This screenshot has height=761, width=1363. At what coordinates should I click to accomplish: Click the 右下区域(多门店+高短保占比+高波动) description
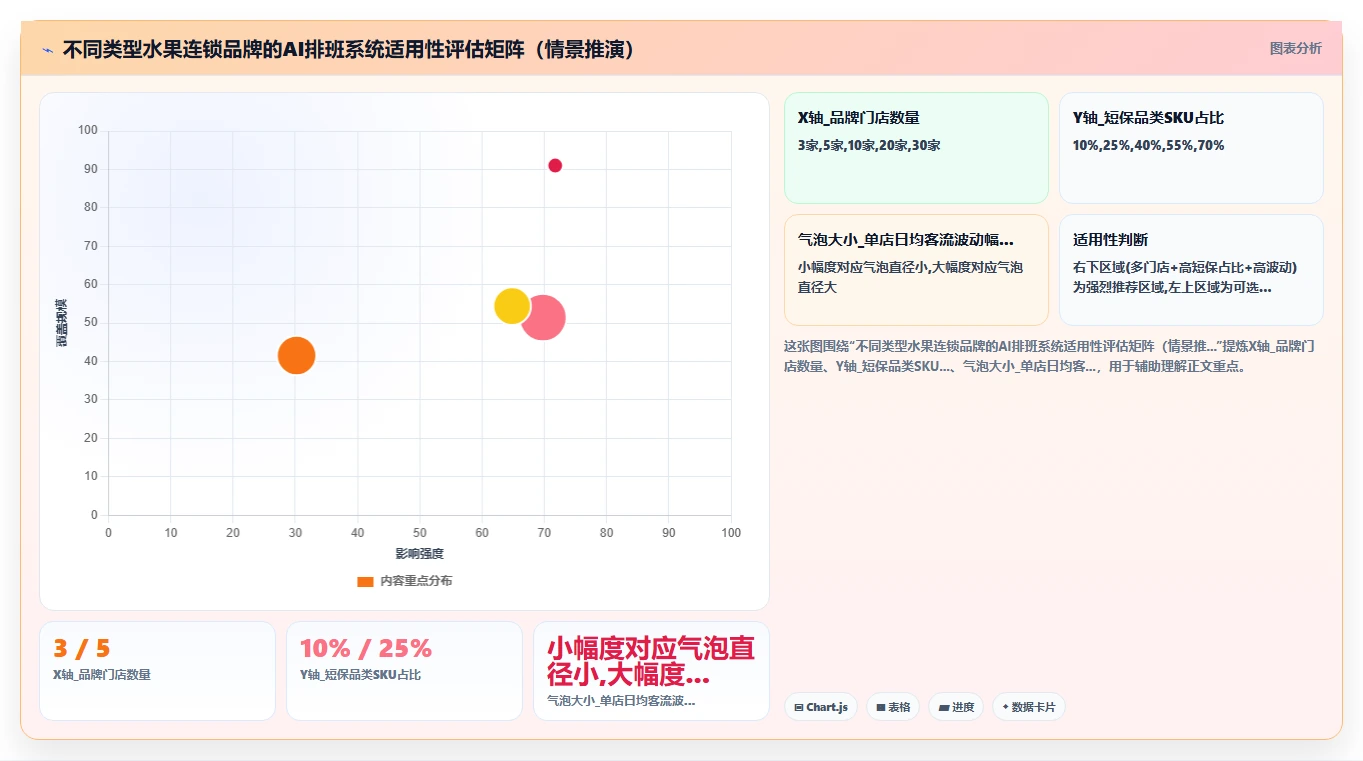pyautogui.click(x=1185, y=277)
